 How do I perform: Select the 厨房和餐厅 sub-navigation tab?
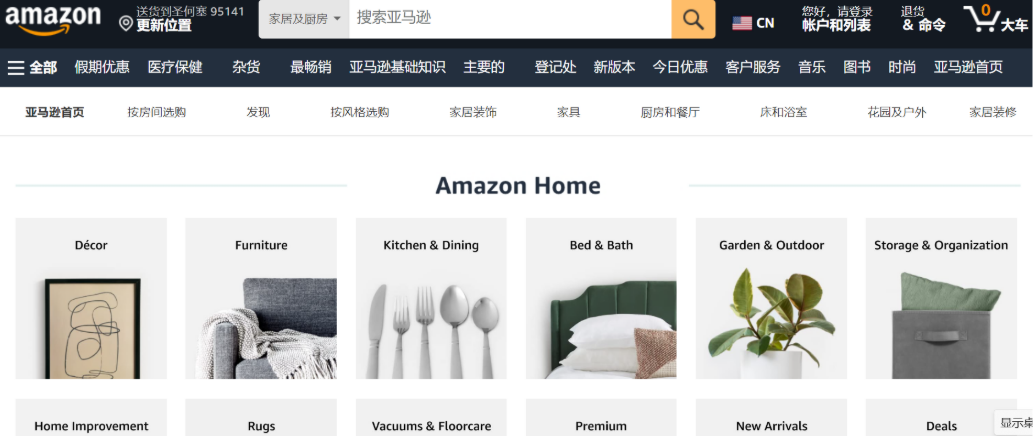point(670,113)
